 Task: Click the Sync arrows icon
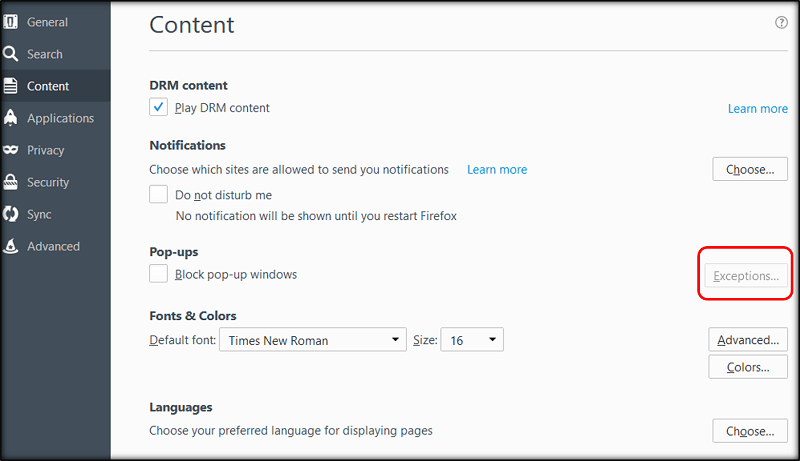(11, 214)
